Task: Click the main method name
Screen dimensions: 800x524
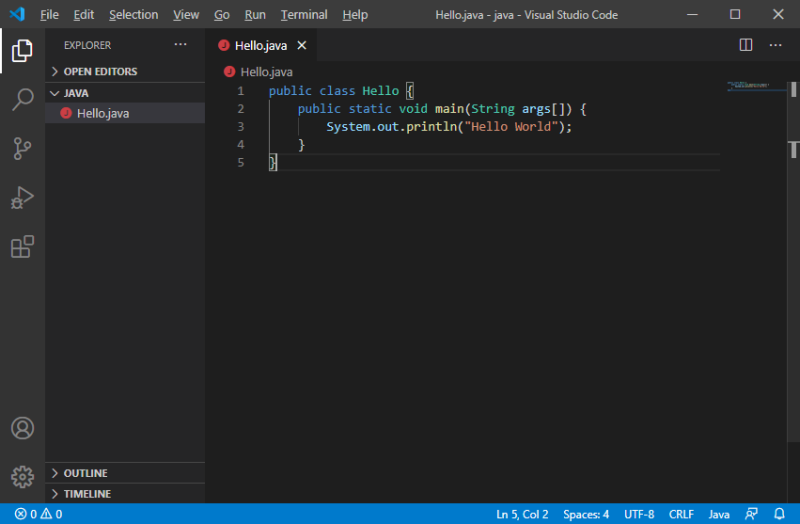Action: click(449, 109)
